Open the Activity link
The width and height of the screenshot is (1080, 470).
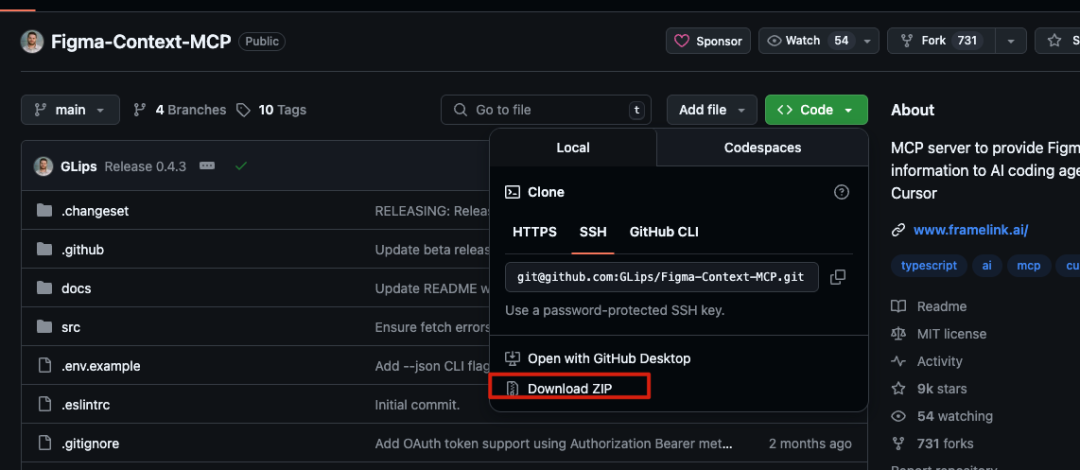click(x=927, y=361)
